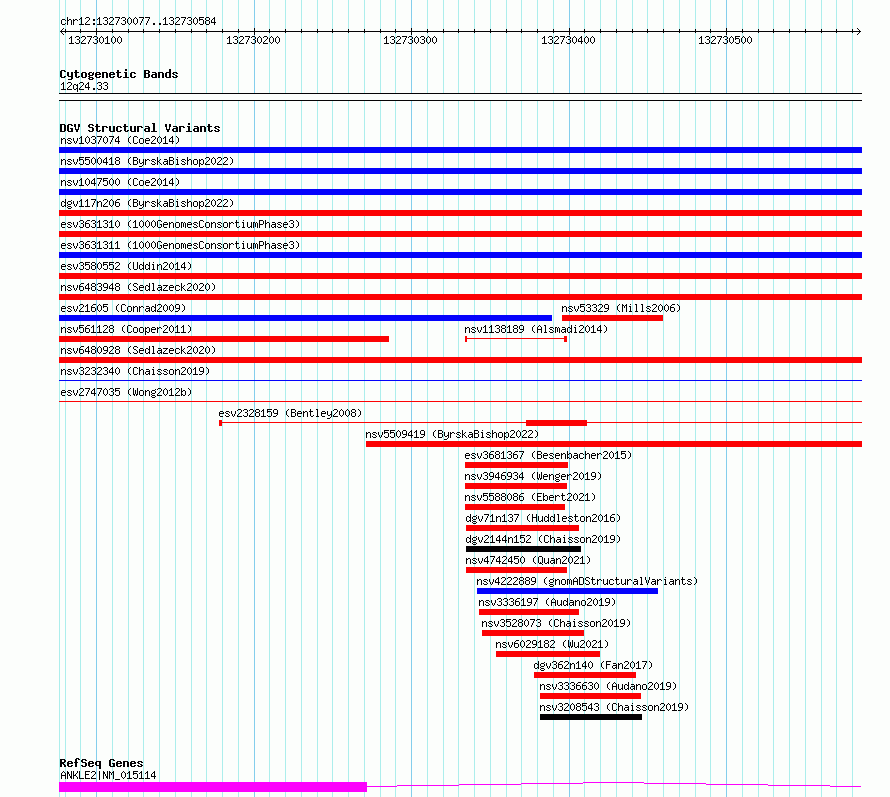Click dgv2144n152 (Chaisson2019) label

click(543, 539)
